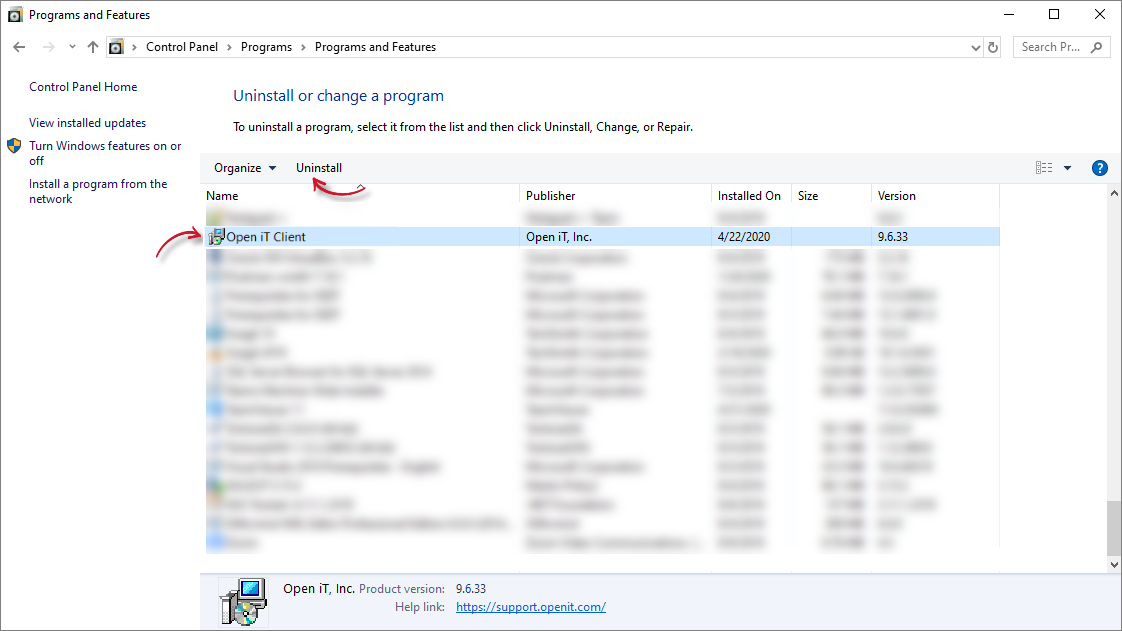Expand the recent pages chevron near the forward arrow
The image size is (1122, 631).
coord(71,46)
